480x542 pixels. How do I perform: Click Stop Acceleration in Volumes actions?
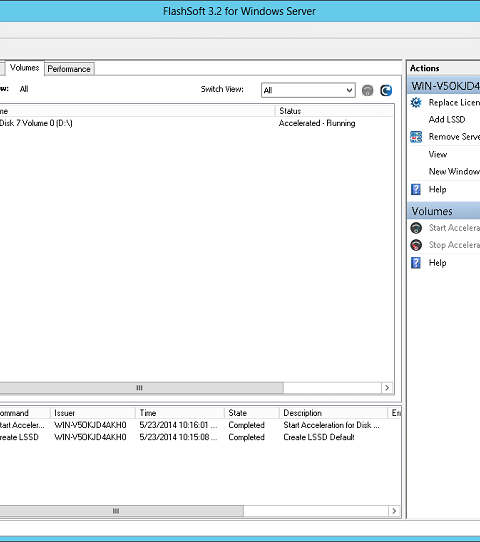click(454, 245)
